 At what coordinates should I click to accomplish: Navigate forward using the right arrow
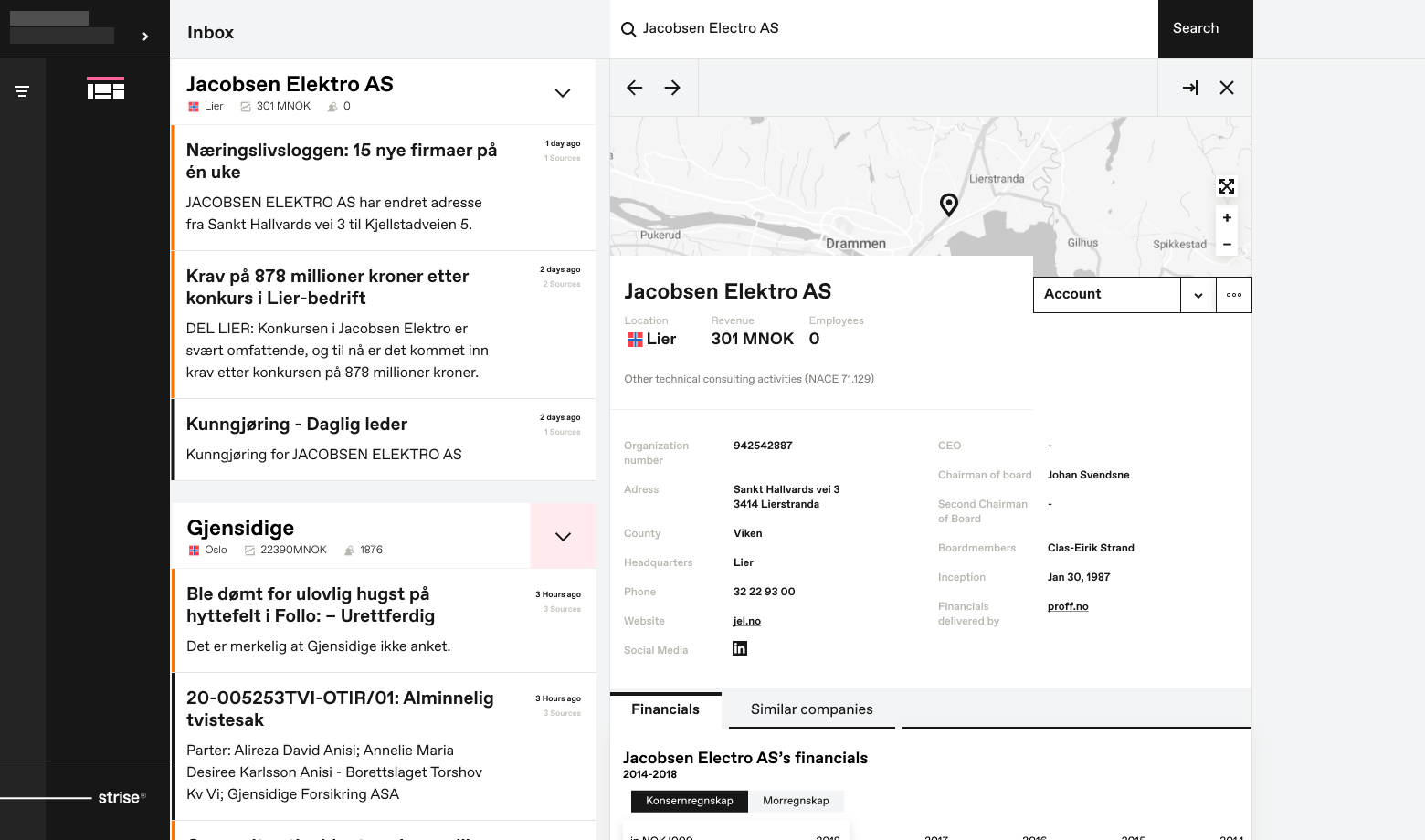(672, 88)
